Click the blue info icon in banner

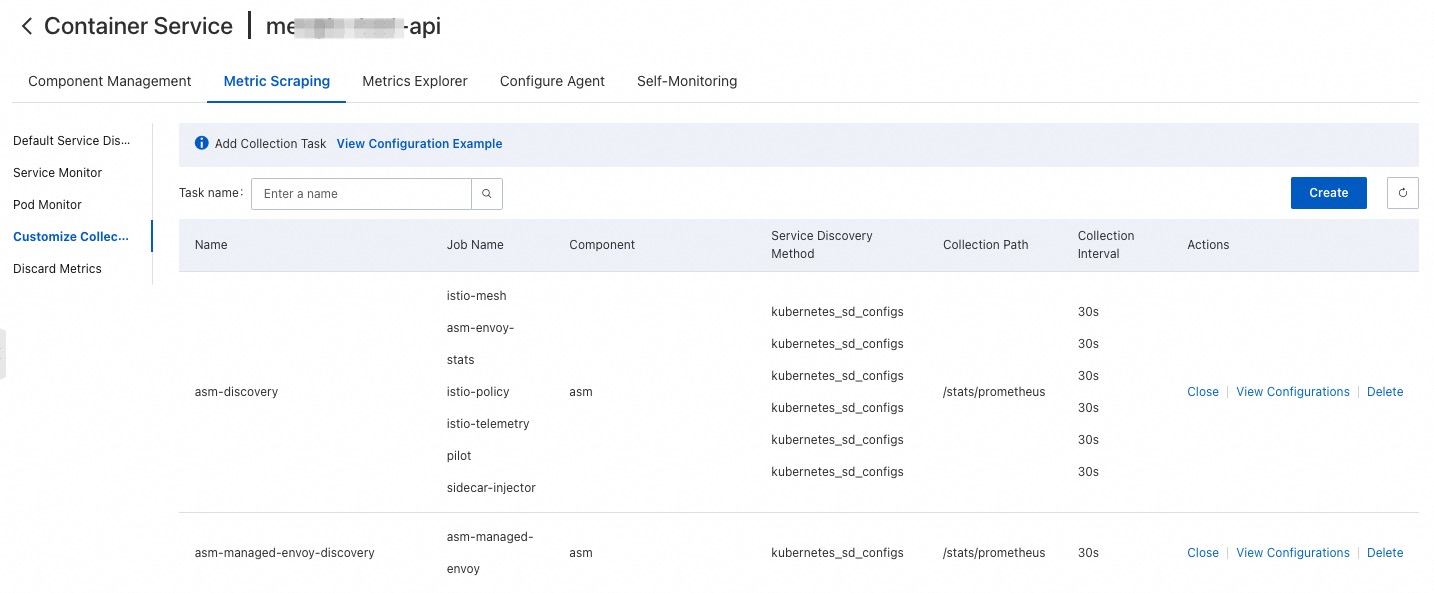point(201,144)
